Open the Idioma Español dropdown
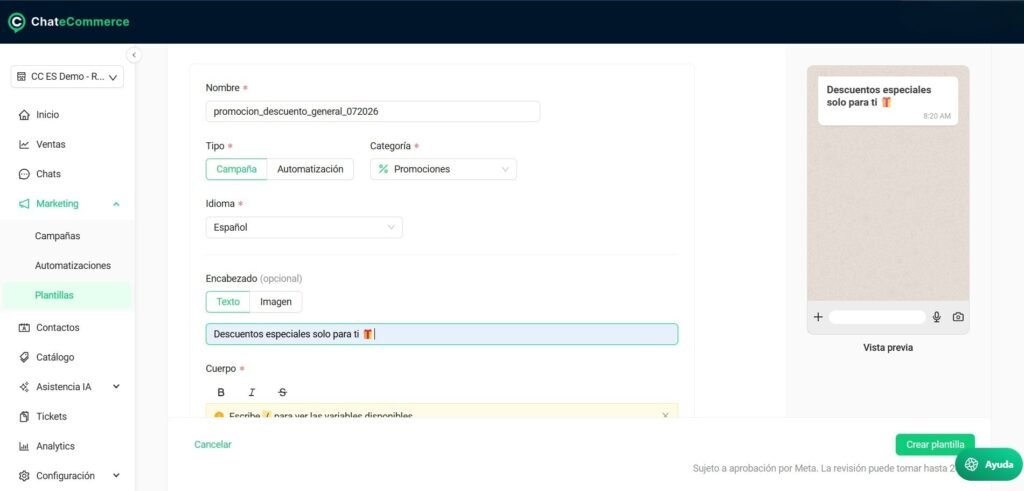 (x=304, y=227)
